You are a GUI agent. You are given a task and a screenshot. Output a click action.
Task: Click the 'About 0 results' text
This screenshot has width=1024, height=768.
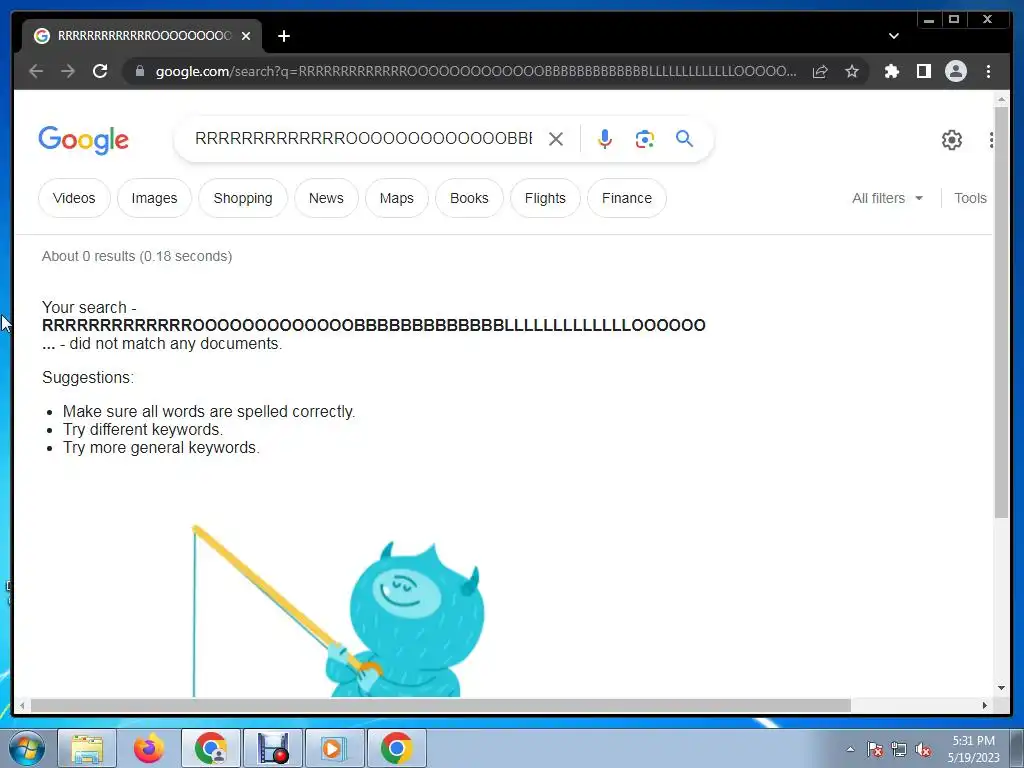136,256
